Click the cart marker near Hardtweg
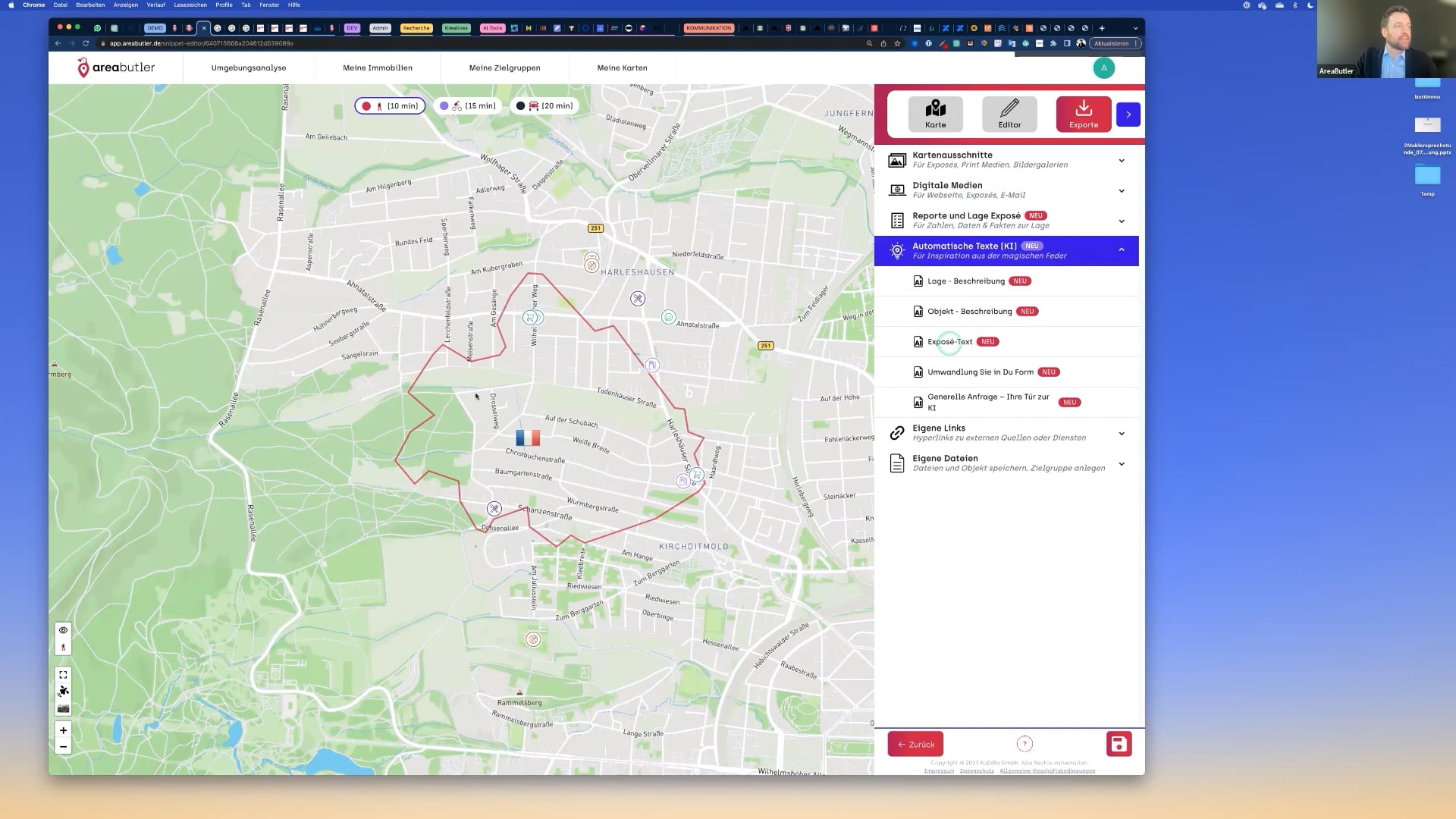 (697, 475)
